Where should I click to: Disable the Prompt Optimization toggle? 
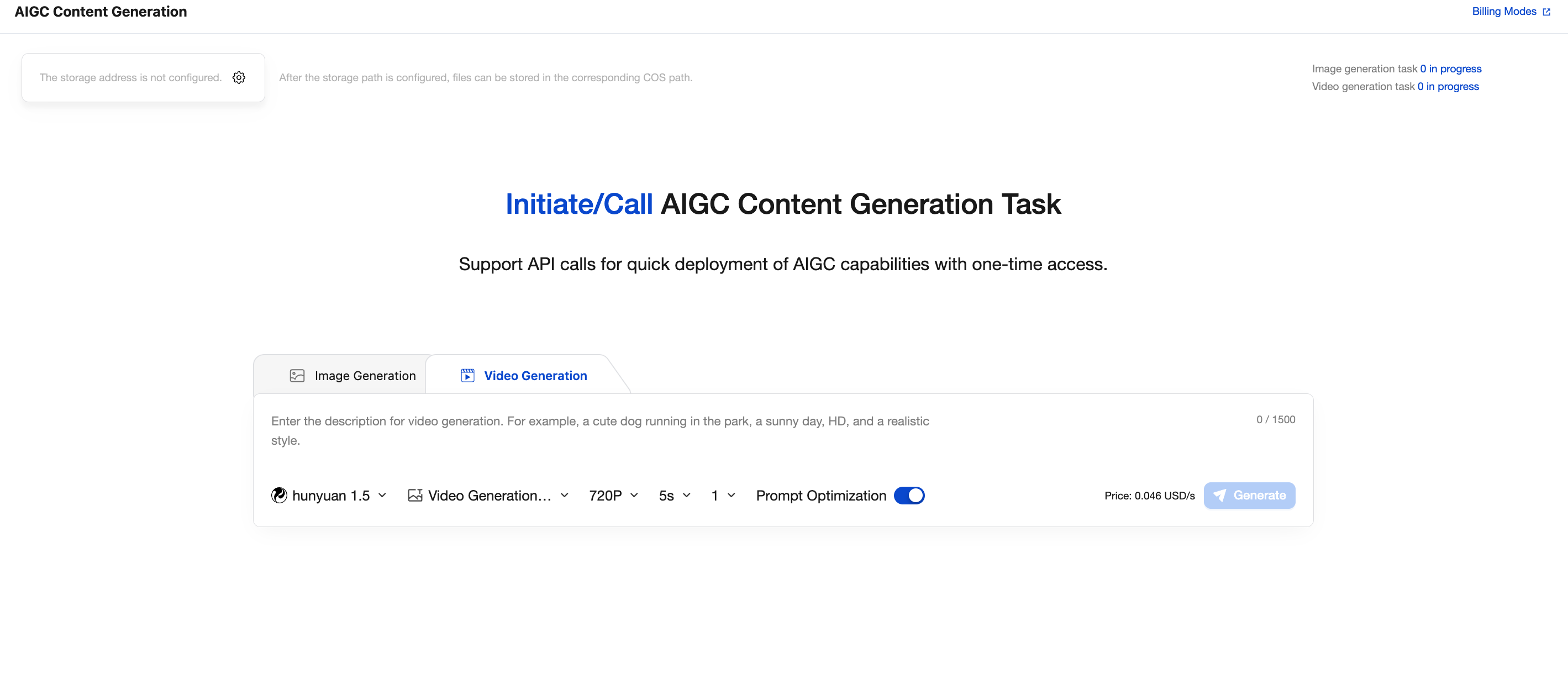coord(909,496)
